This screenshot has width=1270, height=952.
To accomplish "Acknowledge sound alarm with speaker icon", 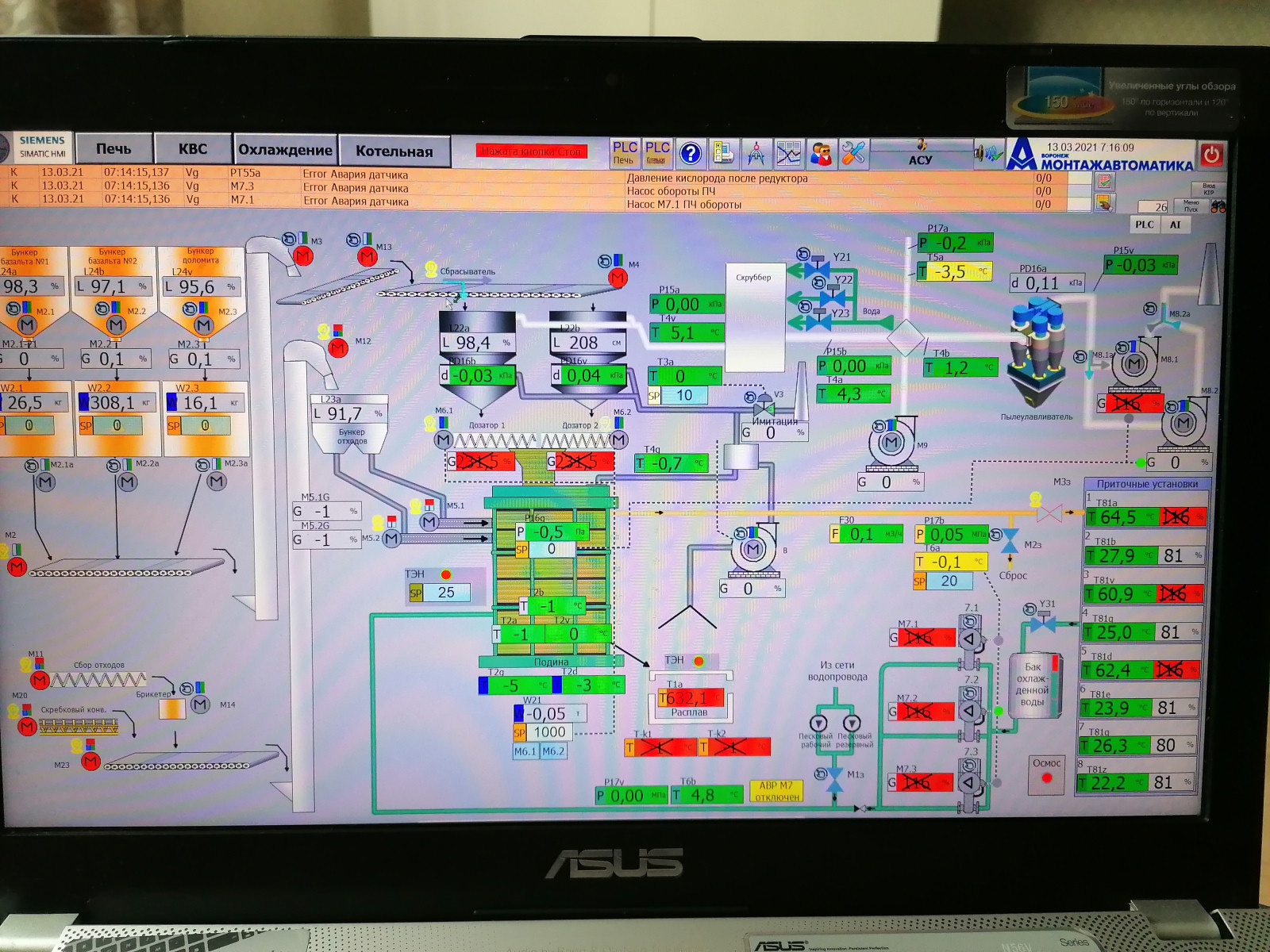I will [988, 153].
